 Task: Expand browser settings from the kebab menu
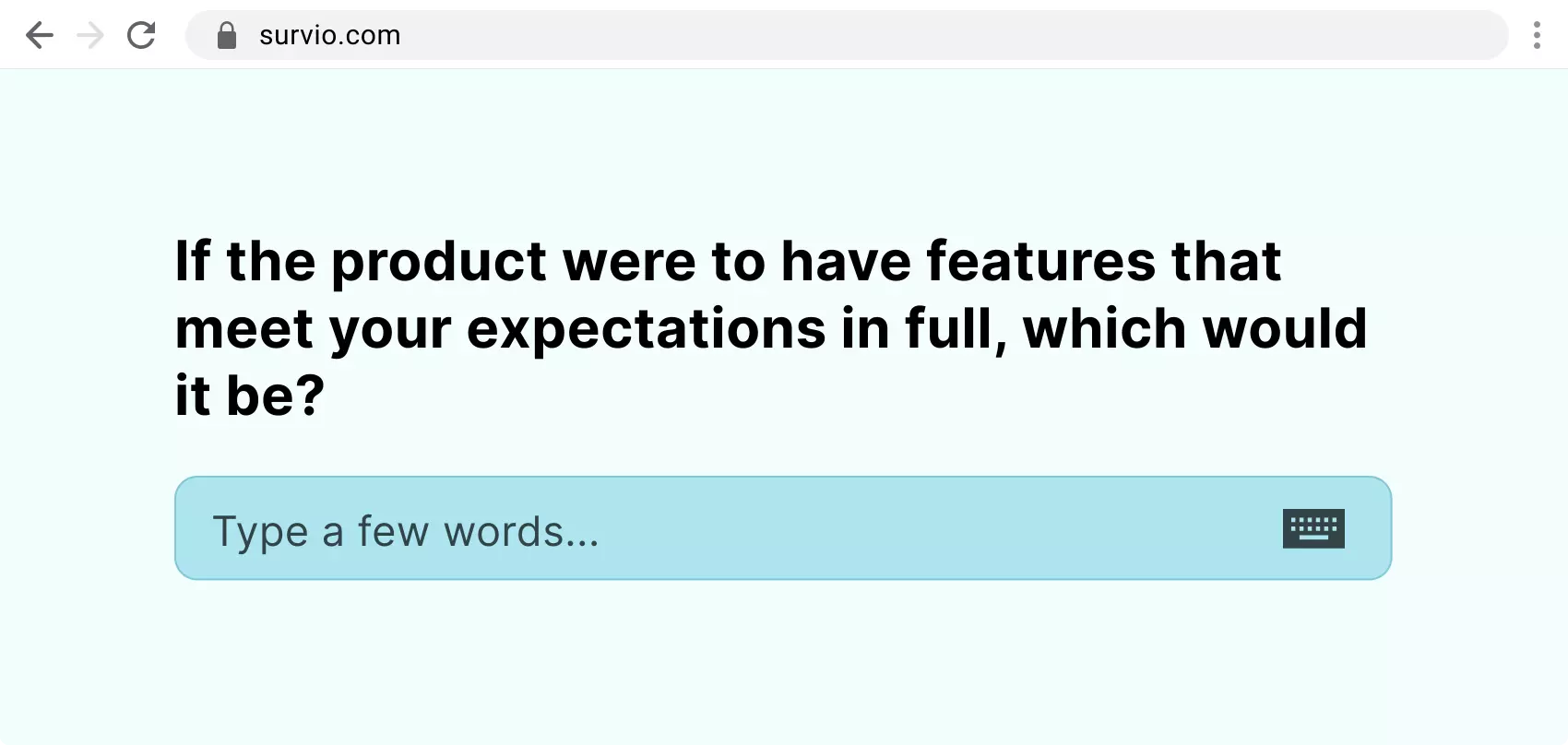tap(1538, 35)
